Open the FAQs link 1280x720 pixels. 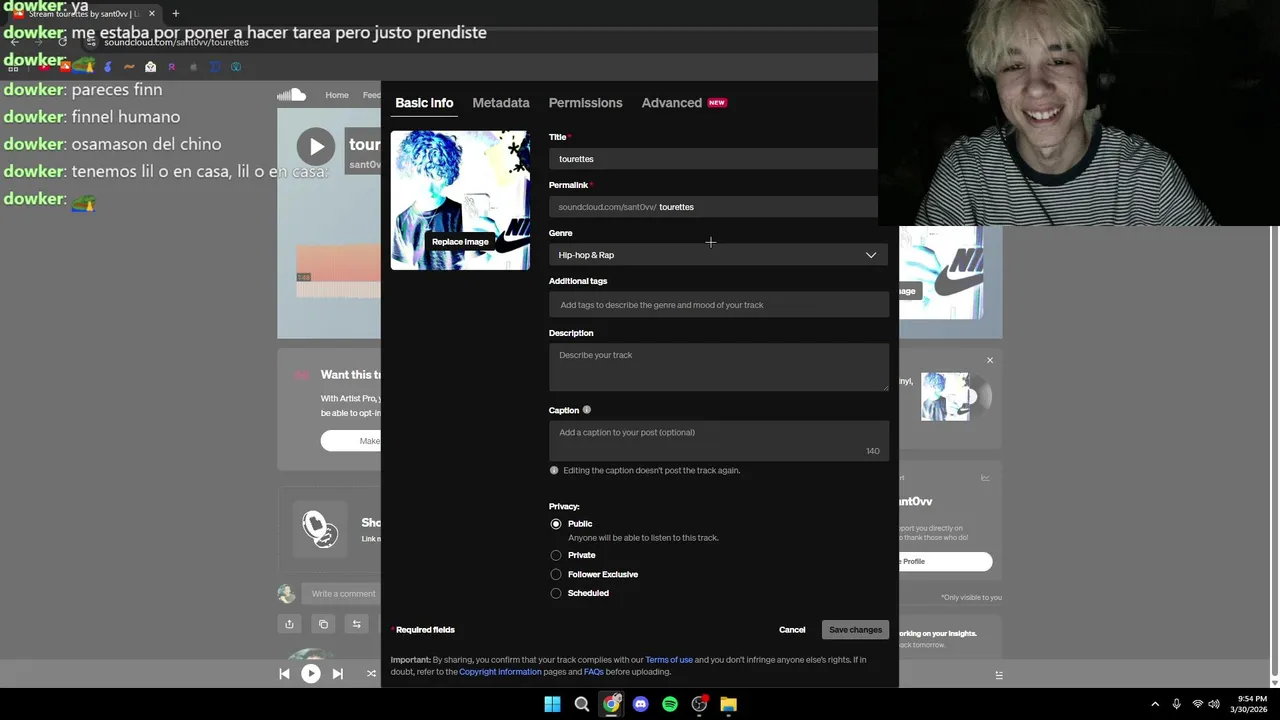[593, 672]
